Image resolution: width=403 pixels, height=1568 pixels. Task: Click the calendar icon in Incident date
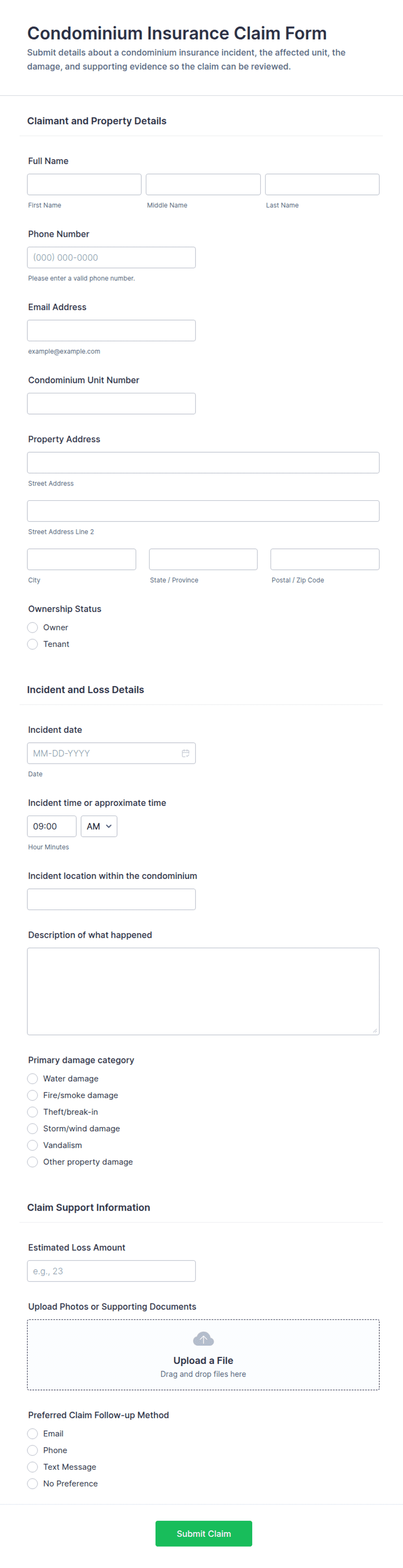click(x=185, y=754)
